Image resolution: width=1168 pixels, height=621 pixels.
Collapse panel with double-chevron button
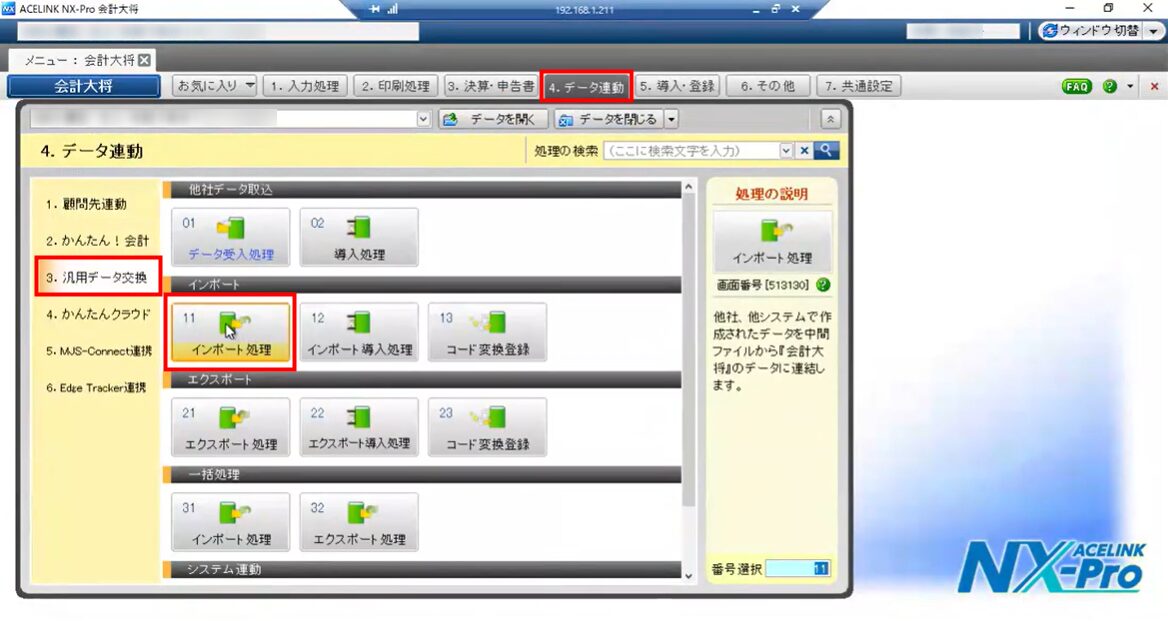(830, 119)
